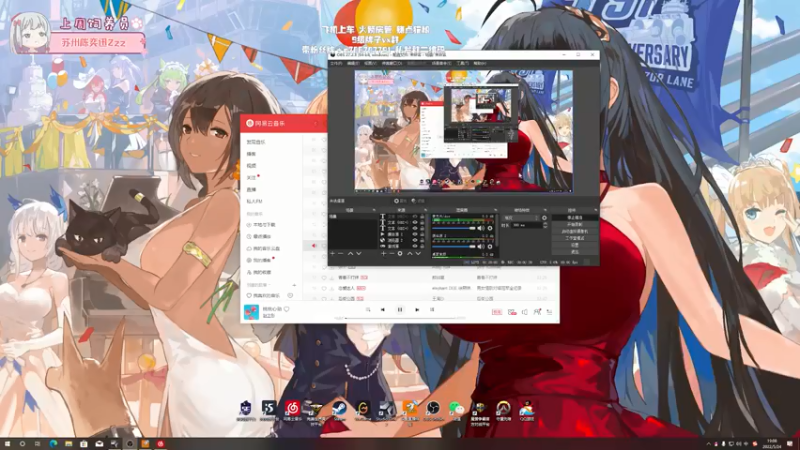Open the 文件 menu in OBS

pyautogui.click(x=336, y=63)
